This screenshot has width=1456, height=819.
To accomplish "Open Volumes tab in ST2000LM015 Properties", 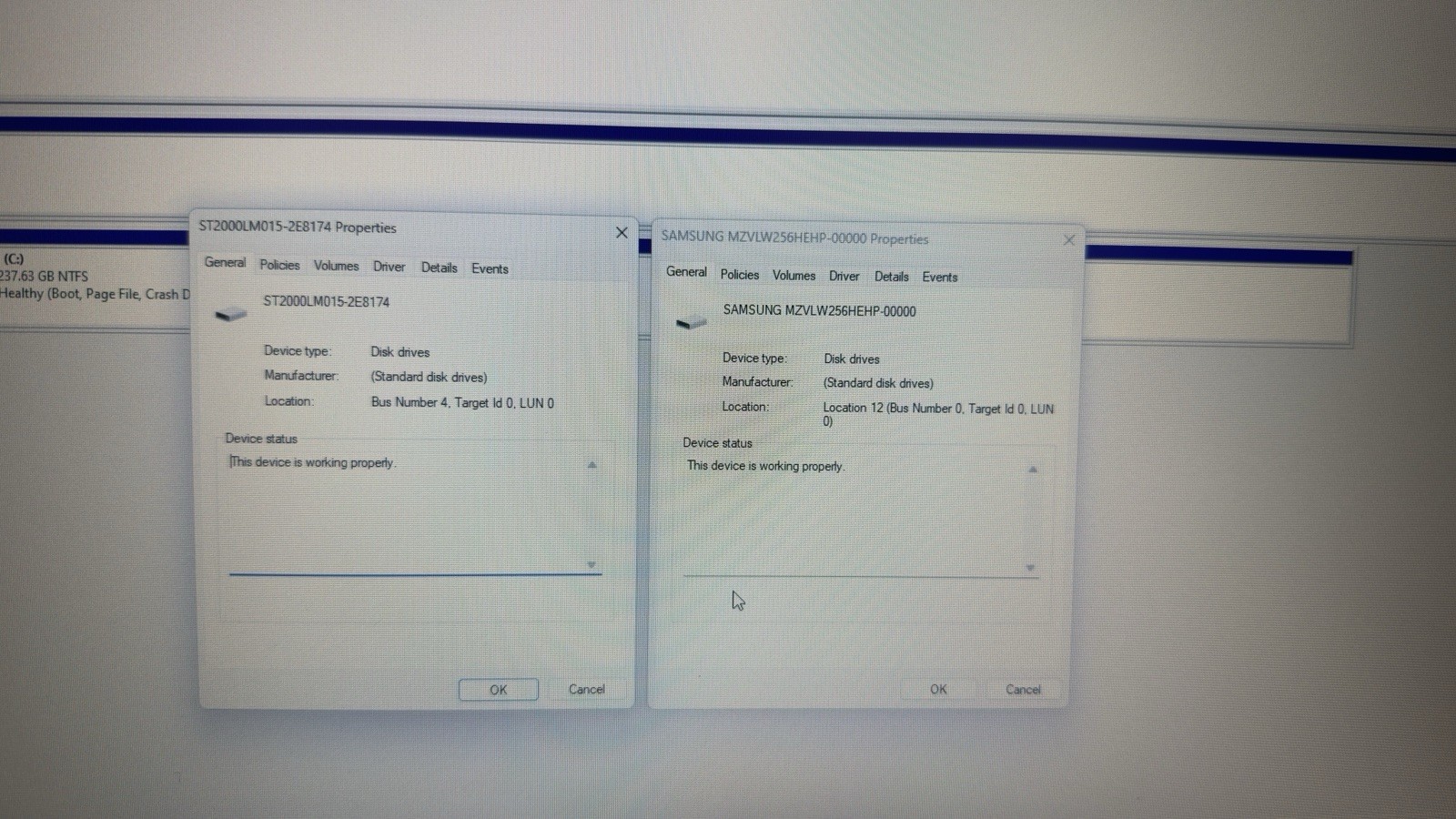I will coord(336,266).
